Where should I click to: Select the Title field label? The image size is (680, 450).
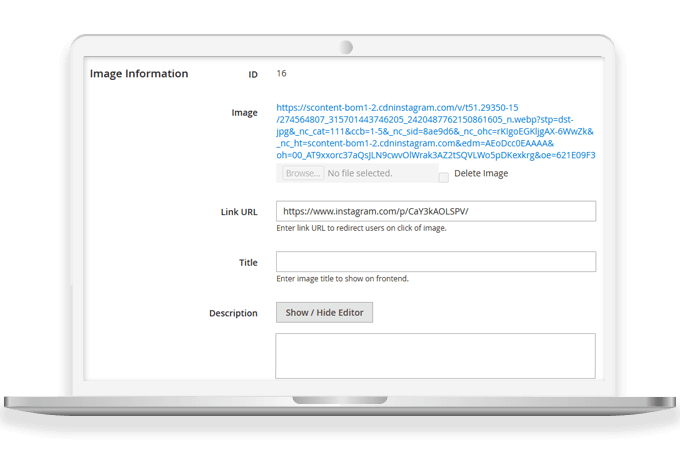(247, 263)
